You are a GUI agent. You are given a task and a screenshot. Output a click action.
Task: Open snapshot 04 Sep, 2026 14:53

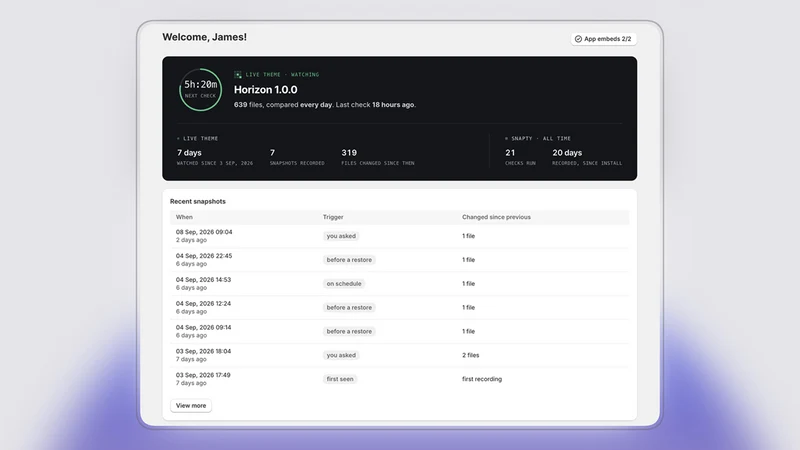[x=399, y=284]
